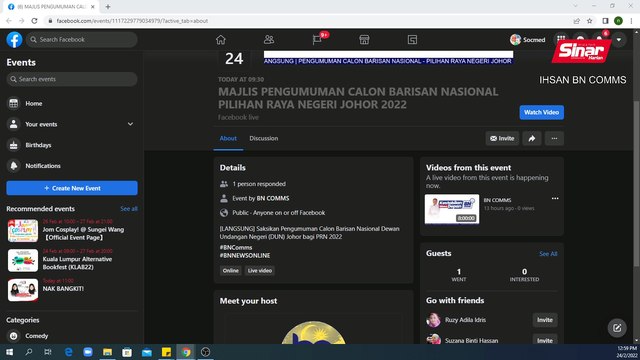Click the Search events field

click(x=72, y=79)
